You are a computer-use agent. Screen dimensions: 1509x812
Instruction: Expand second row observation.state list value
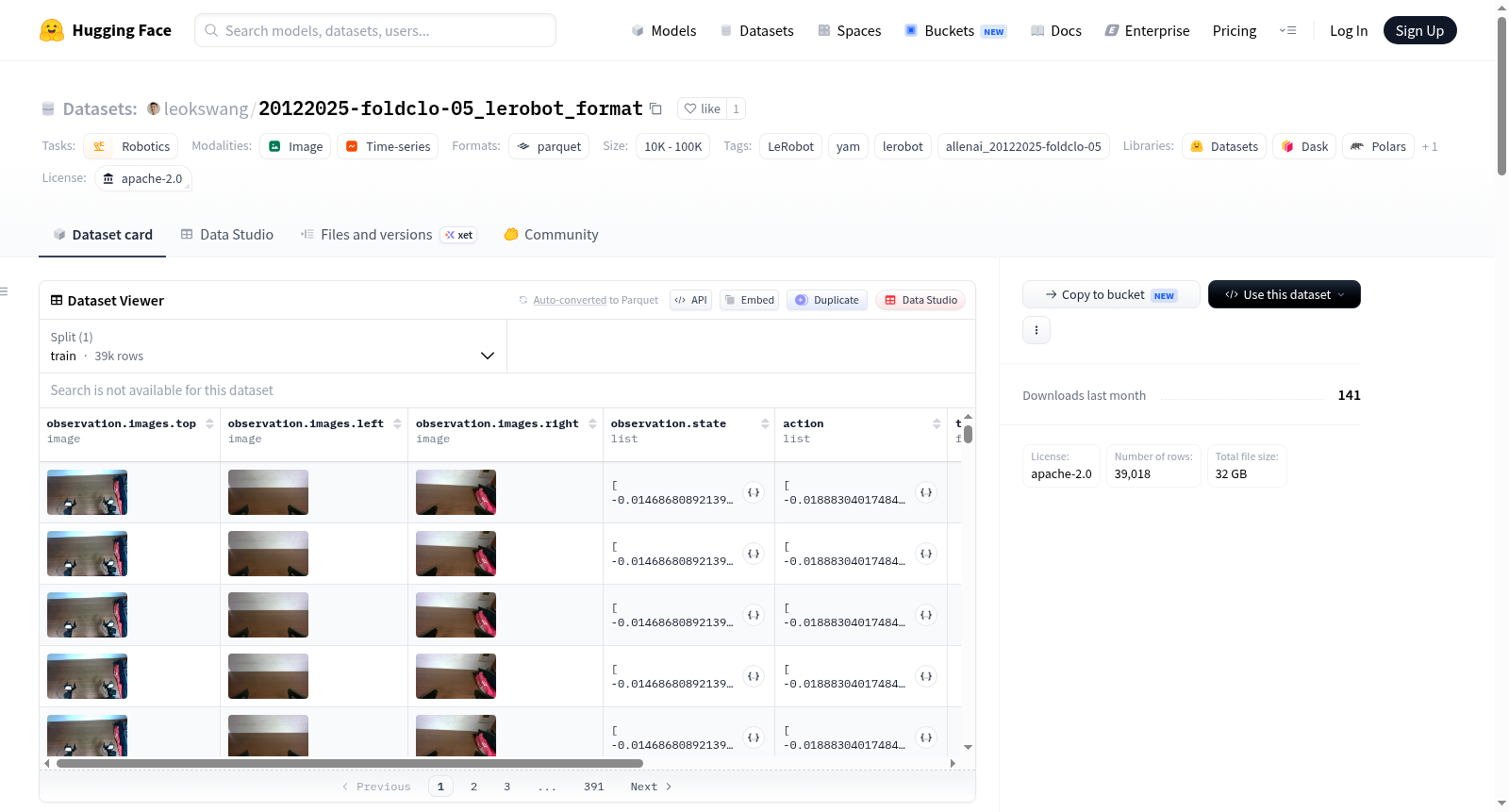click(x=754, y=554)
